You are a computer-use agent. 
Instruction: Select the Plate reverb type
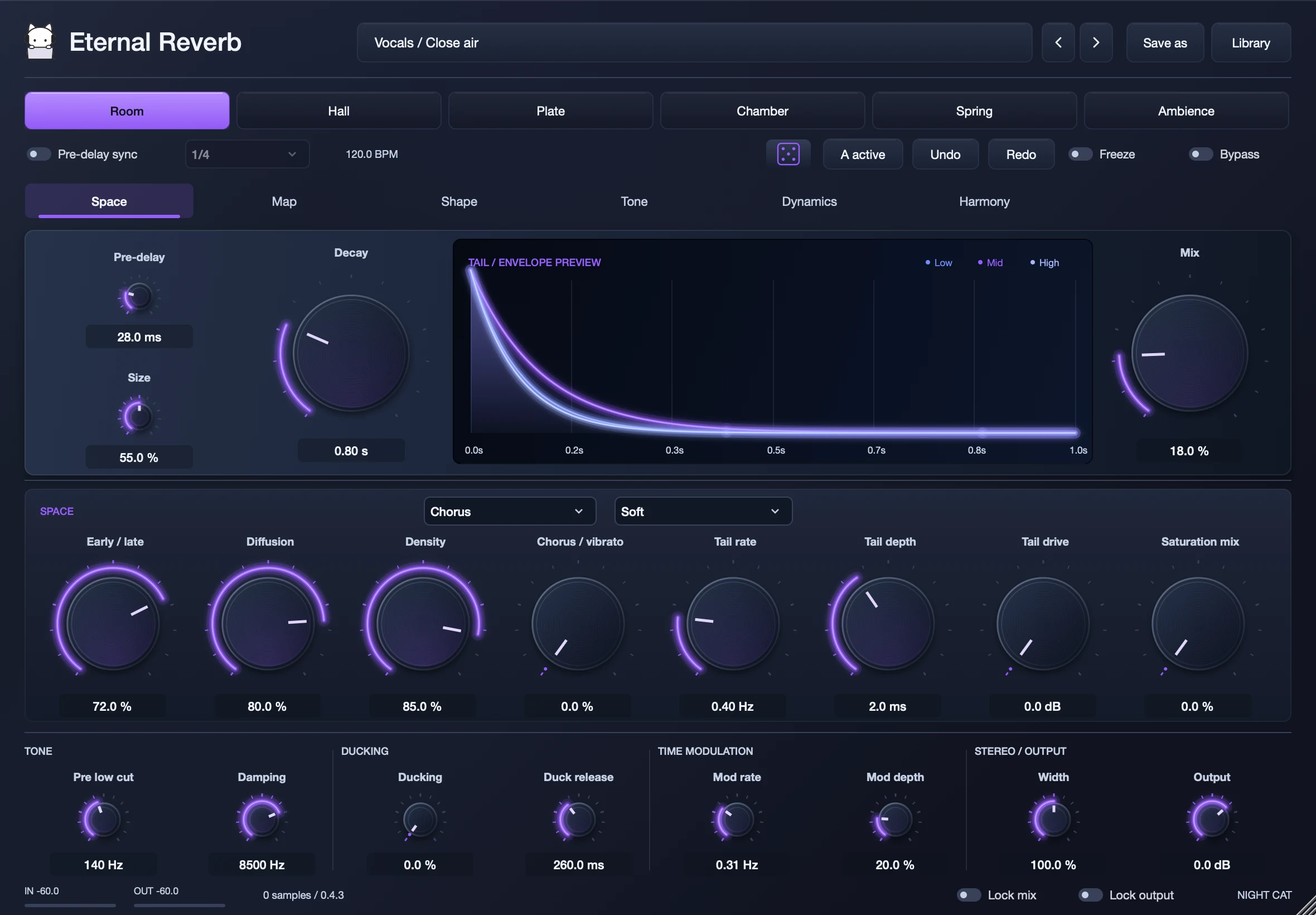[x=550, y=110]
